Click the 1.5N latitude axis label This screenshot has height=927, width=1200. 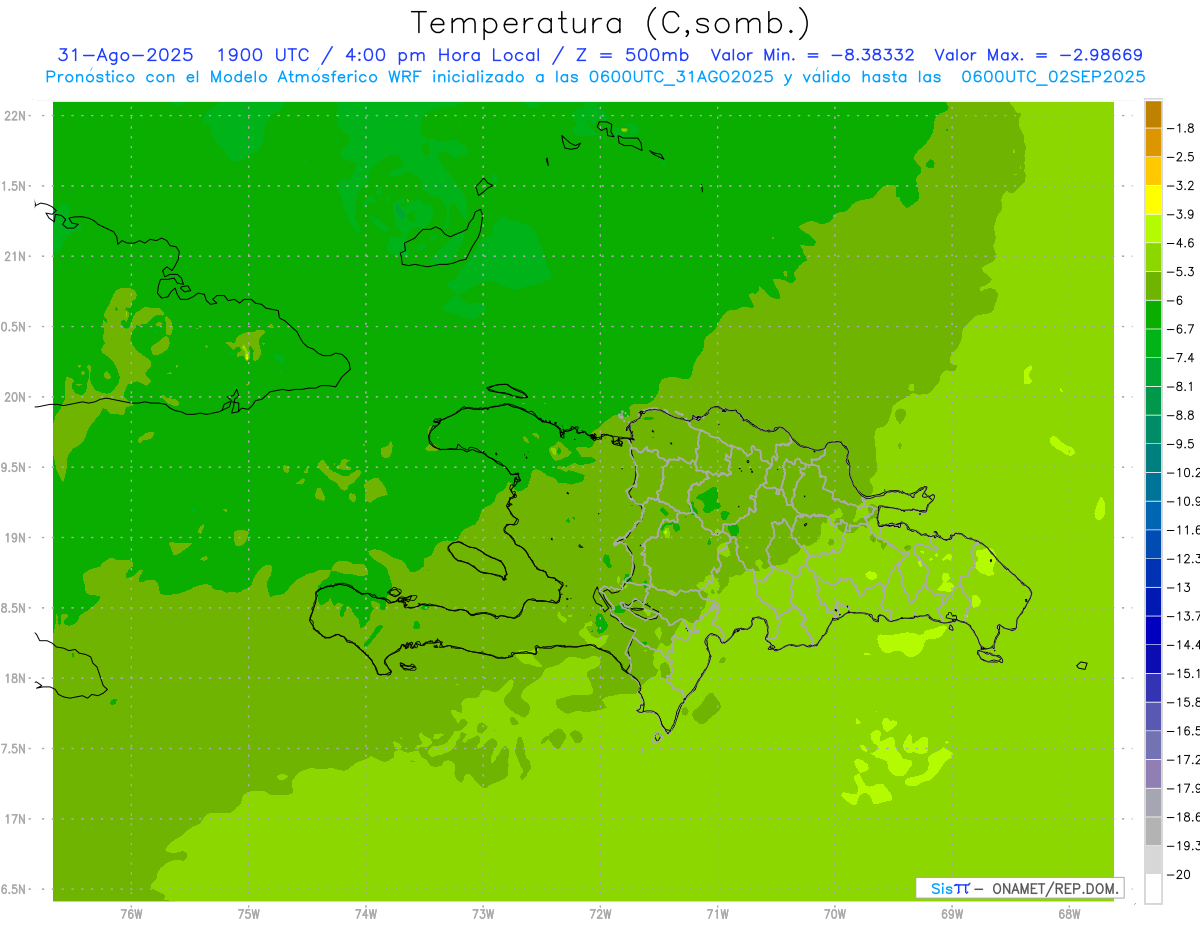[15, 186]
